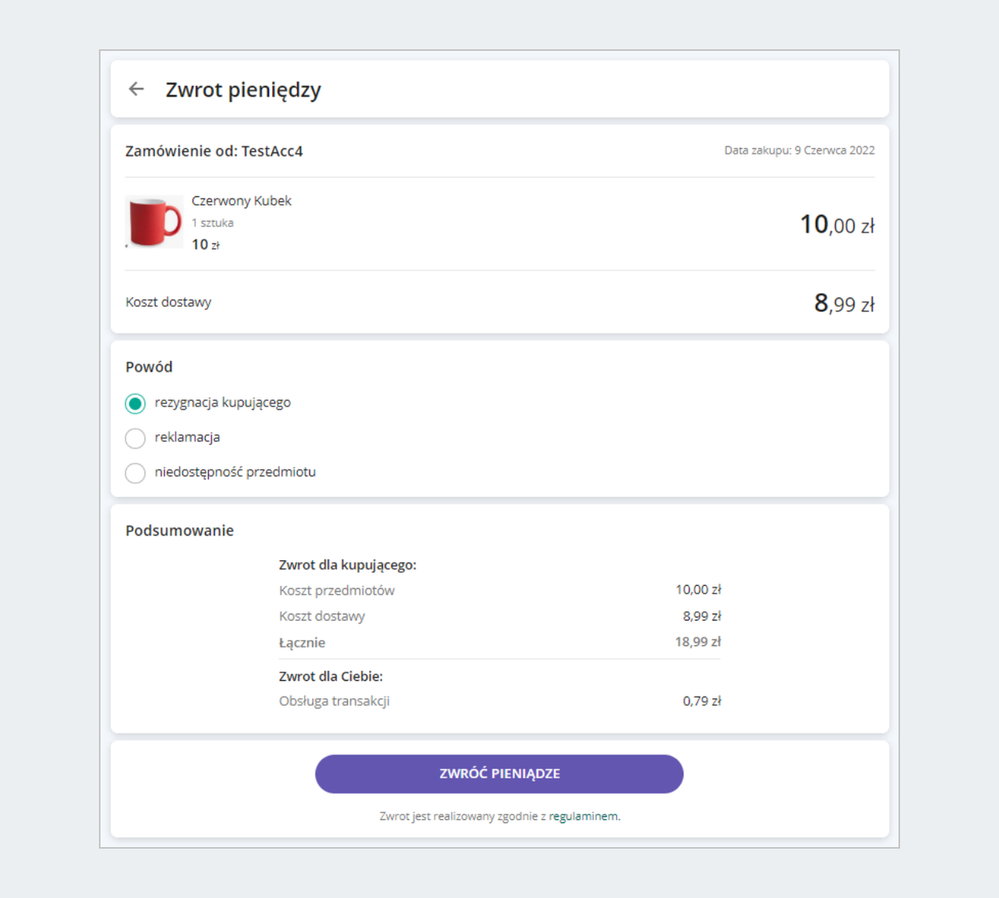Click the product name Czerwony Kubek
This screenshot has width=999, height=898.
pyautogui.click(x=240, y=200)
